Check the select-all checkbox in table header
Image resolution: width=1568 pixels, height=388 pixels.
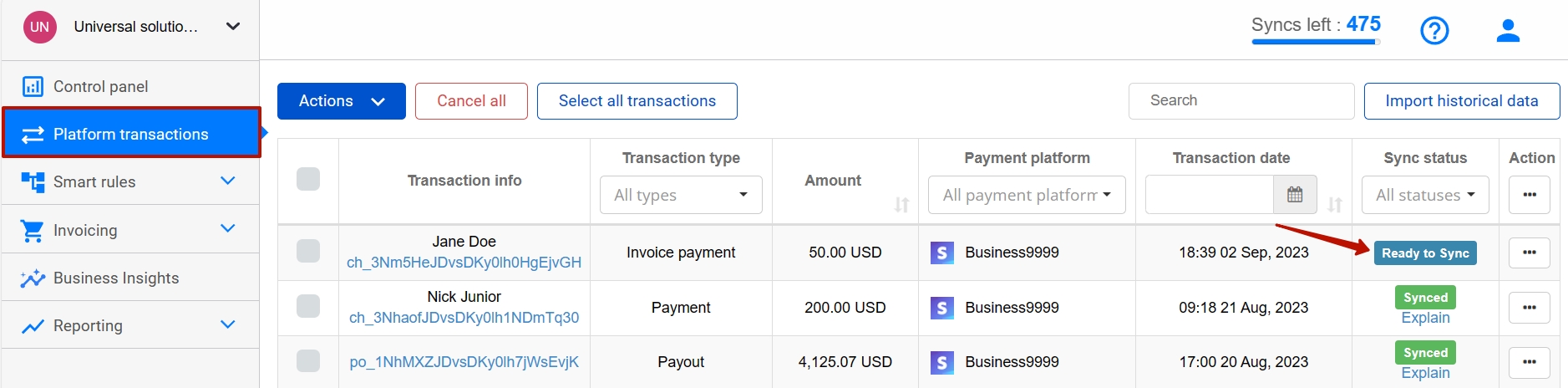click(308, 179)
